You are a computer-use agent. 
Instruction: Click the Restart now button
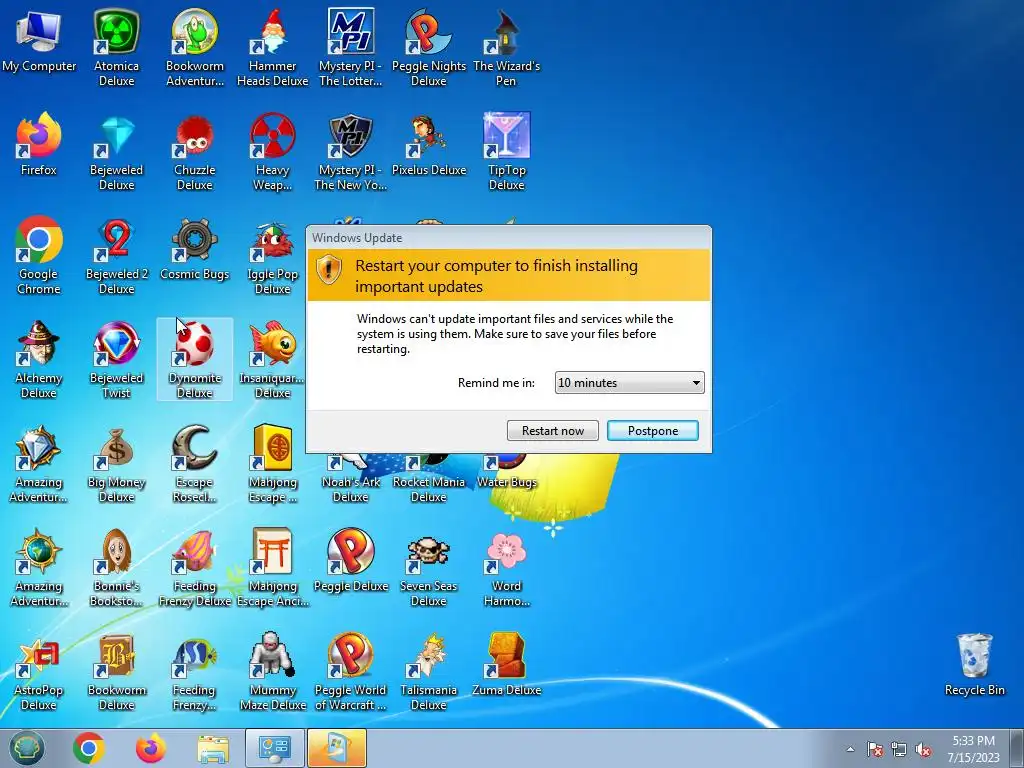(x=552, y=430)
